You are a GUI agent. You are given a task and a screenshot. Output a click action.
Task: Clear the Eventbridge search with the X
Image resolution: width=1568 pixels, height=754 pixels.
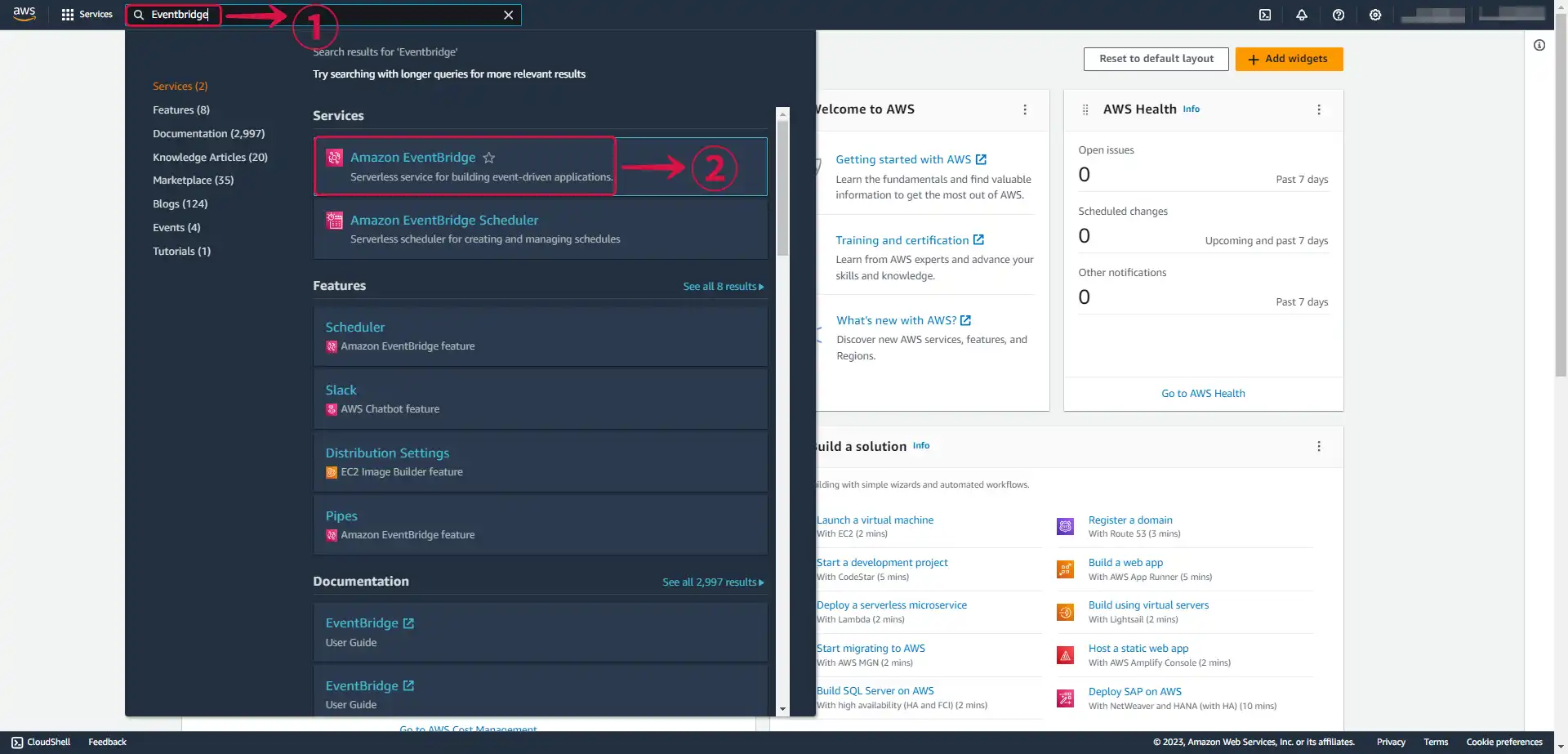[x=508, y=15]
